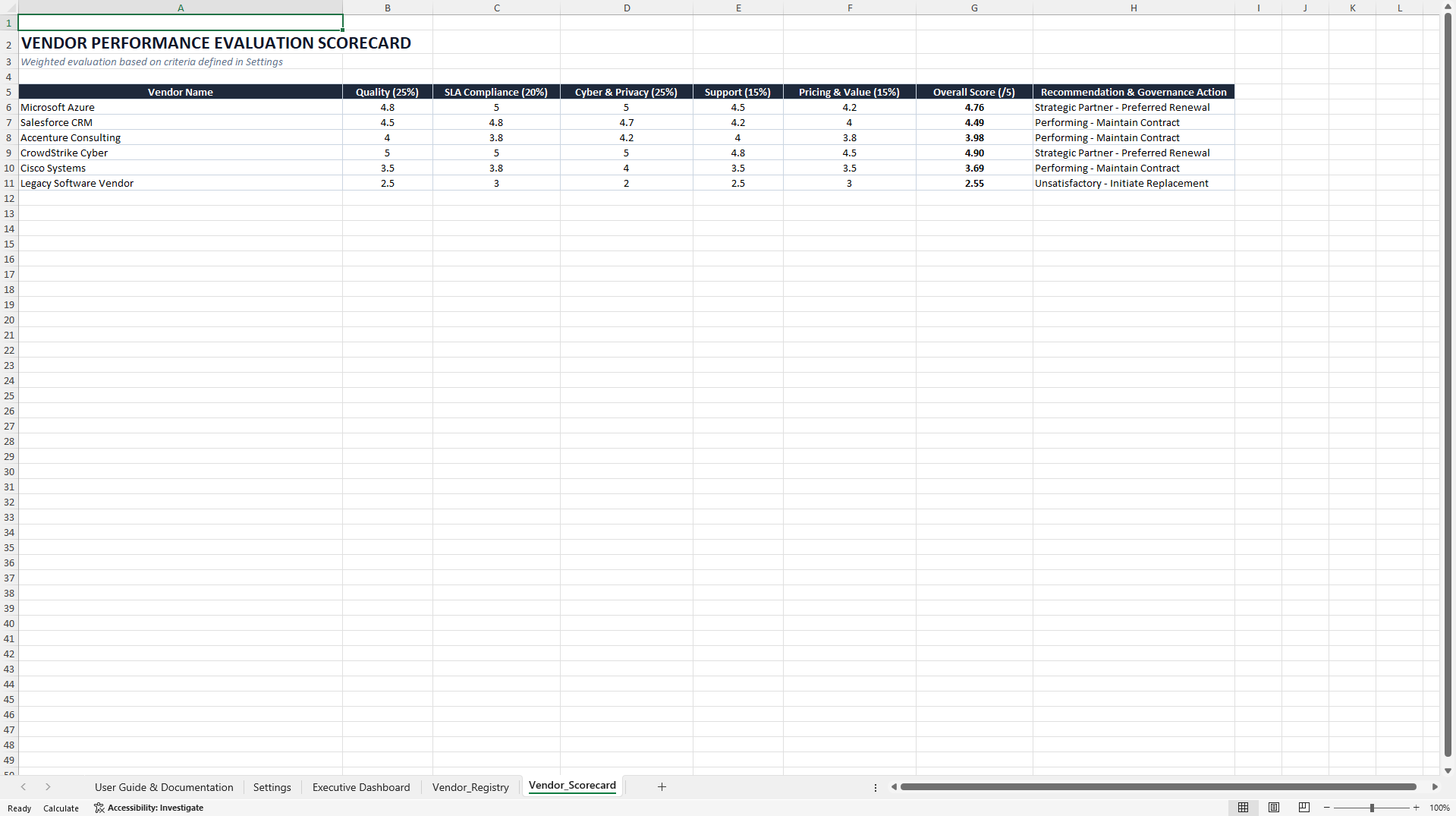Select empty cell A1
Image resolution: width=1456 pixels, height=816 pixels.
(x=181, y=23)
